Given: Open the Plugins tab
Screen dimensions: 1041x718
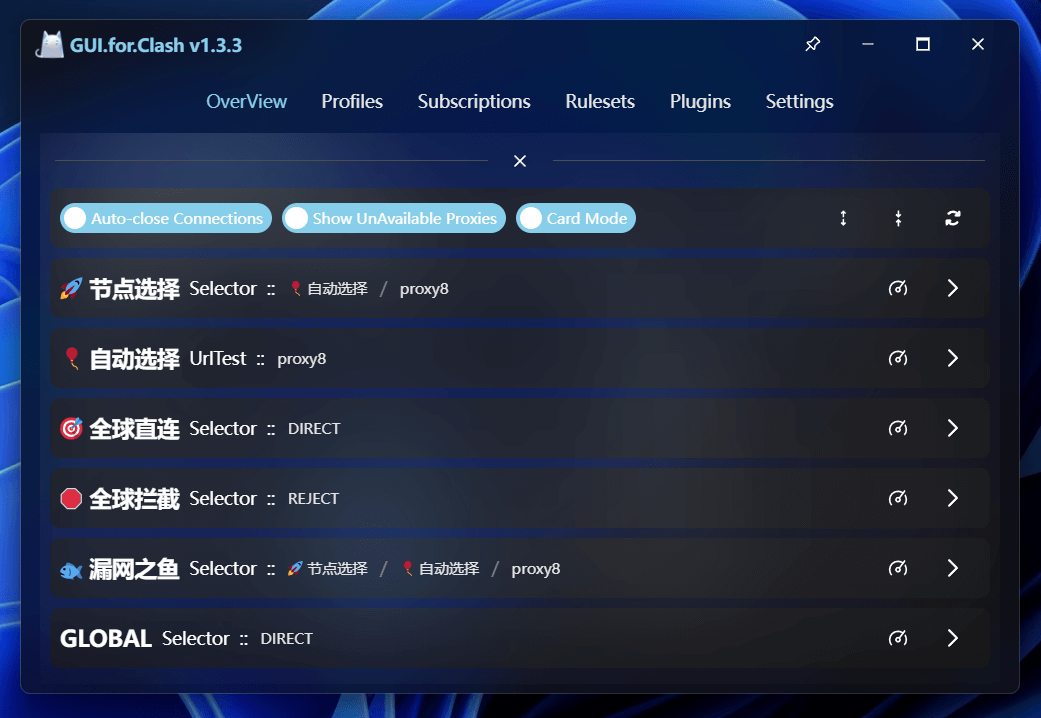Looking at the screenshot, I should click(700, 102).
